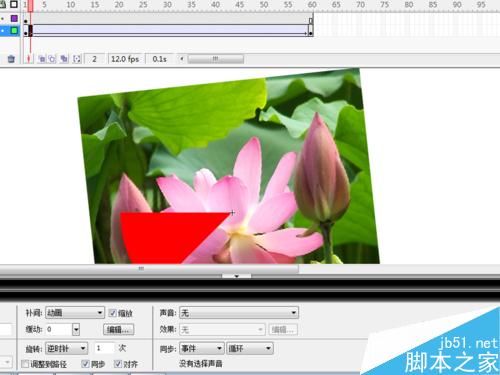Image resolution: width=500 pixels, height=375 pixels.
Task: Click the tween span on the selected layer
Action: coord(170,31)
